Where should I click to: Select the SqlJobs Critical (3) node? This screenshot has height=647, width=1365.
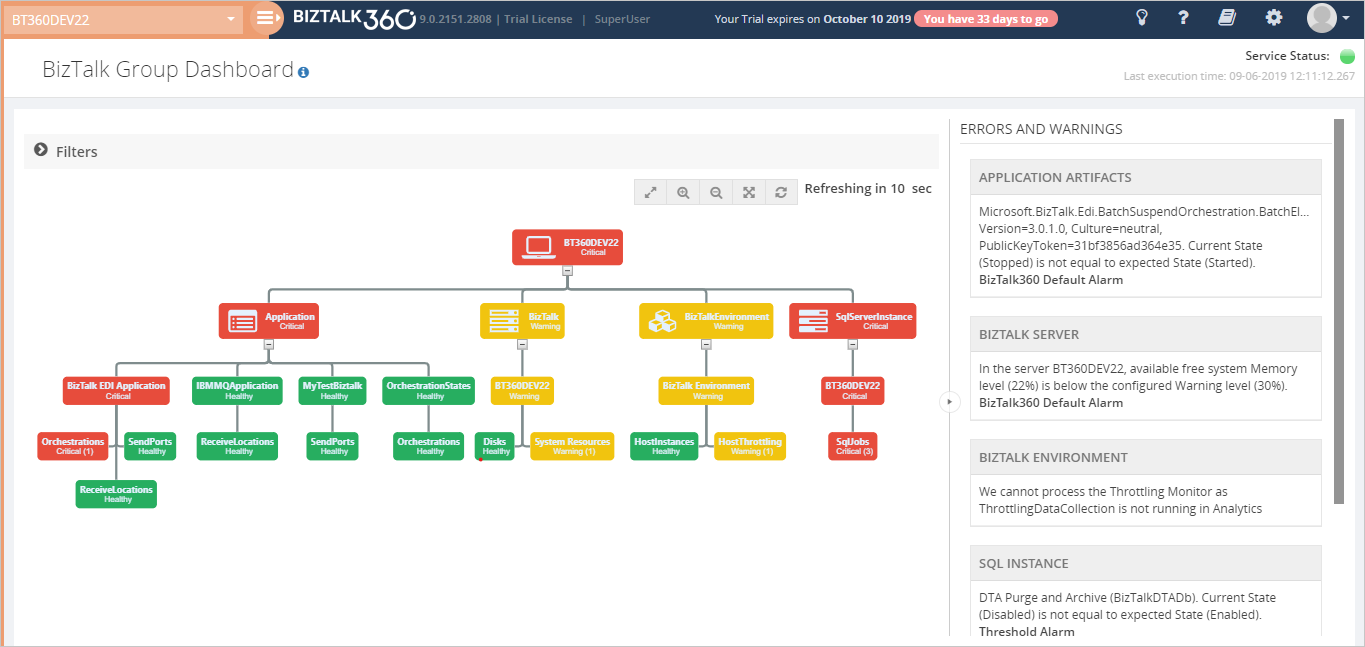click(853, 446)
